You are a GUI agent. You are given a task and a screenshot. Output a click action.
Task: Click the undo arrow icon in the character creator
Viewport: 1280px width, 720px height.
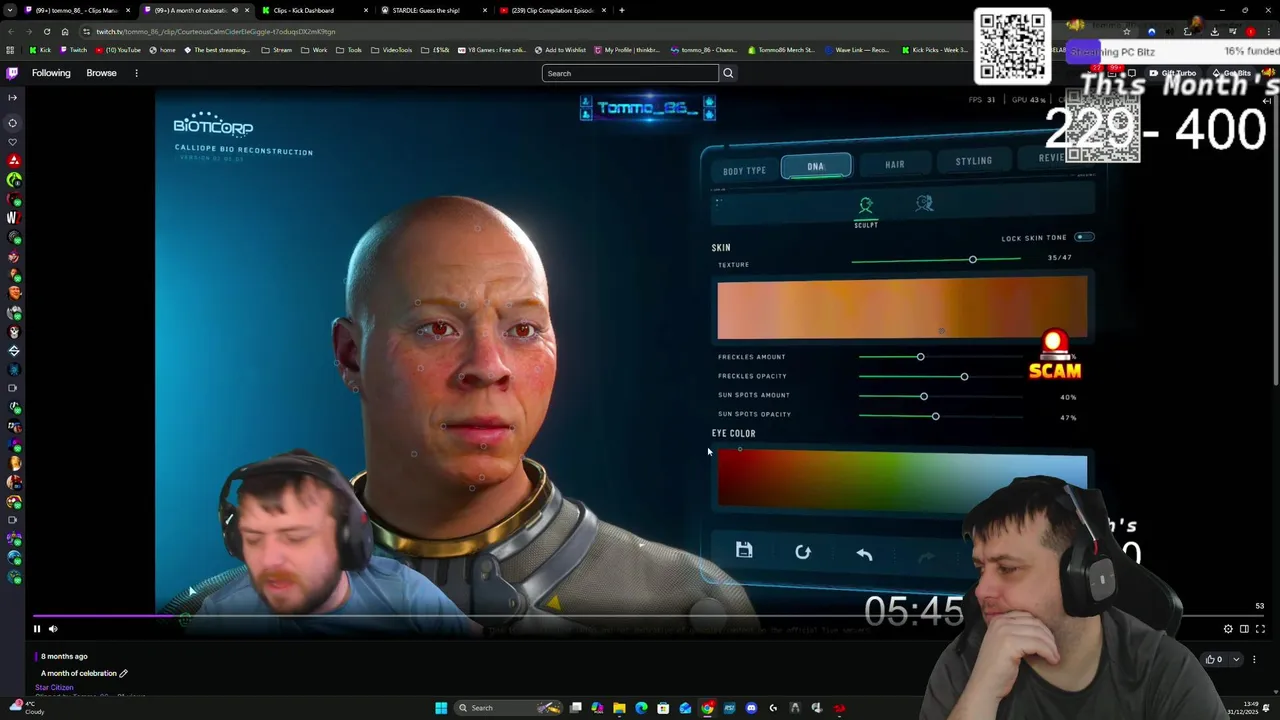point(864,554)
